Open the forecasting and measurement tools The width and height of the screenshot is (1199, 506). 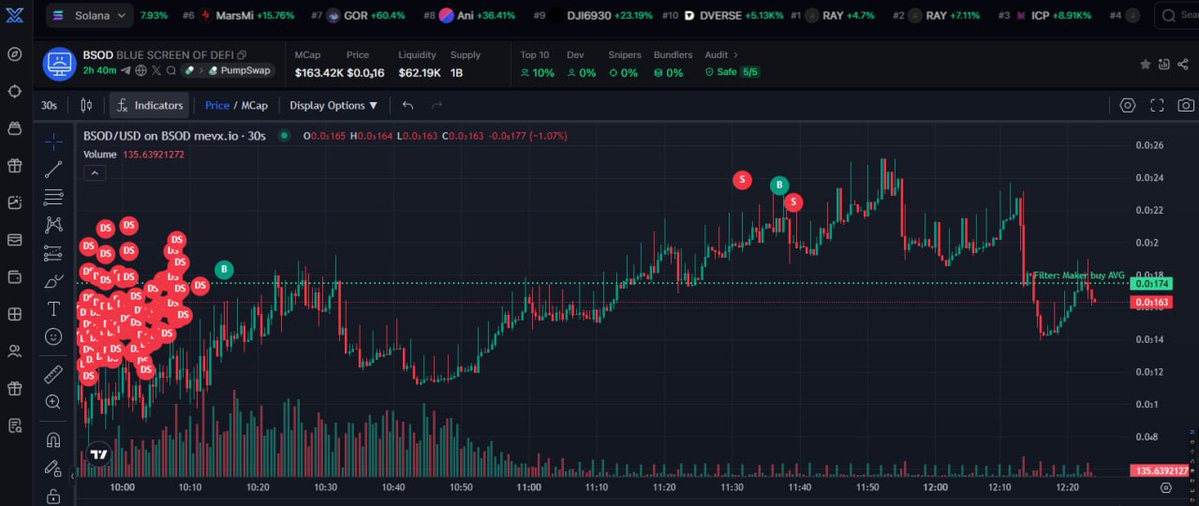[54, 252]
